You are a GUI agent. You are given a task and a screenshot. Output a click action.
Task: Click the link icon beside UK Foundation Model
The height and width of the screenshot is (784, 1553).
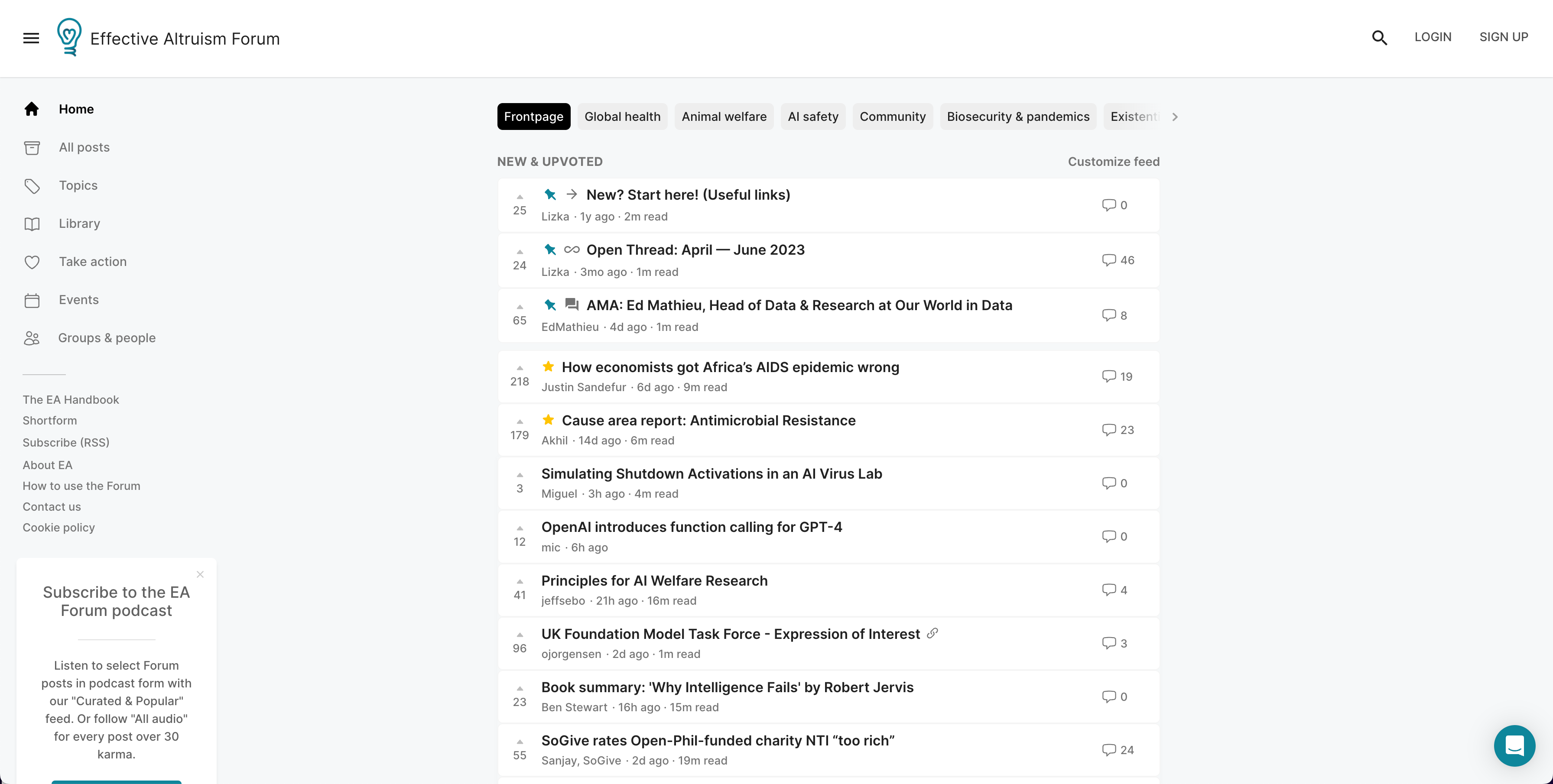(932, 633)
